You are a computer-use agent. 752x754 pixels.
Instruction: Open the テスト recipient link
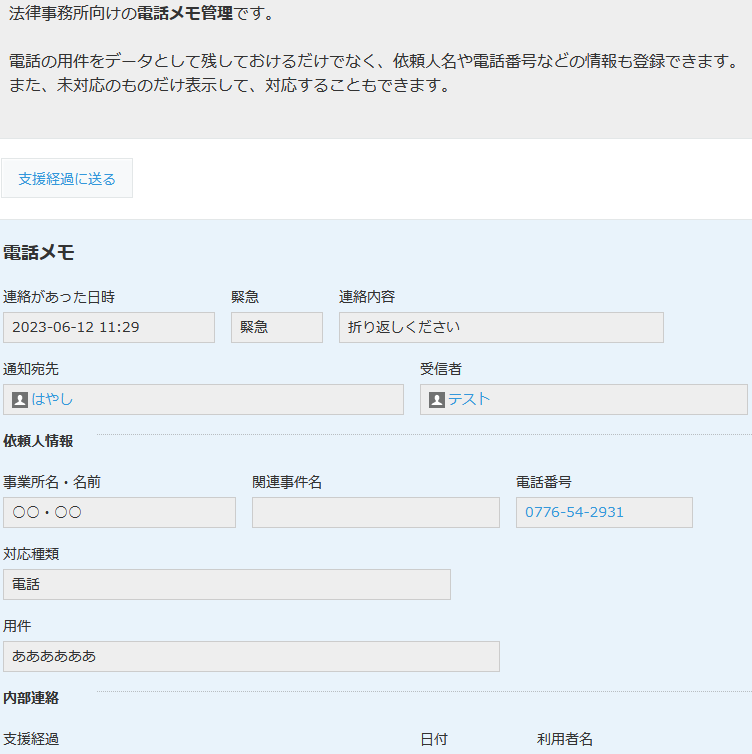[469, 399]
